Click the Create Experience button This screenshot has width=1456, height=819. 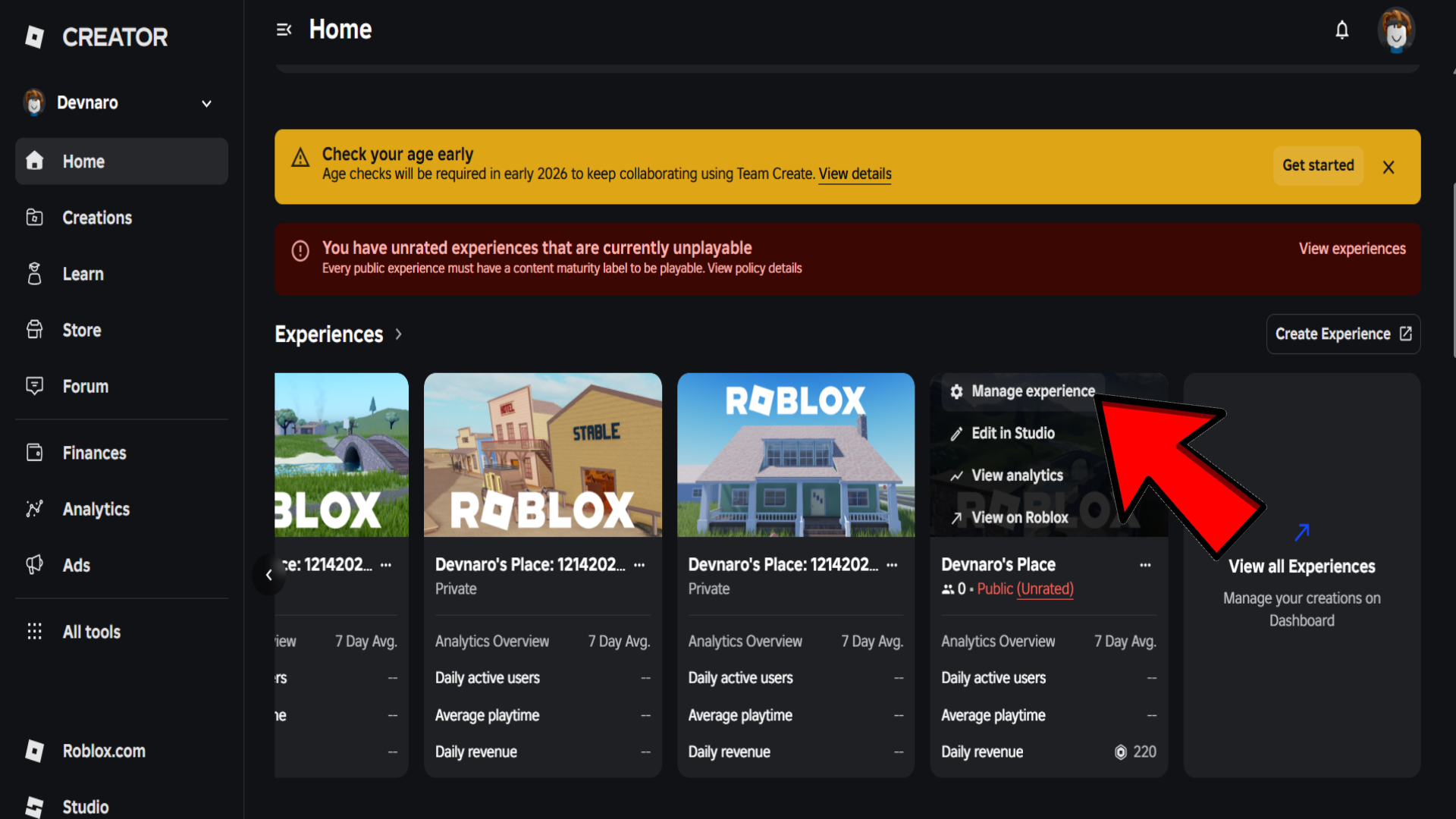tap(1342, 334)
